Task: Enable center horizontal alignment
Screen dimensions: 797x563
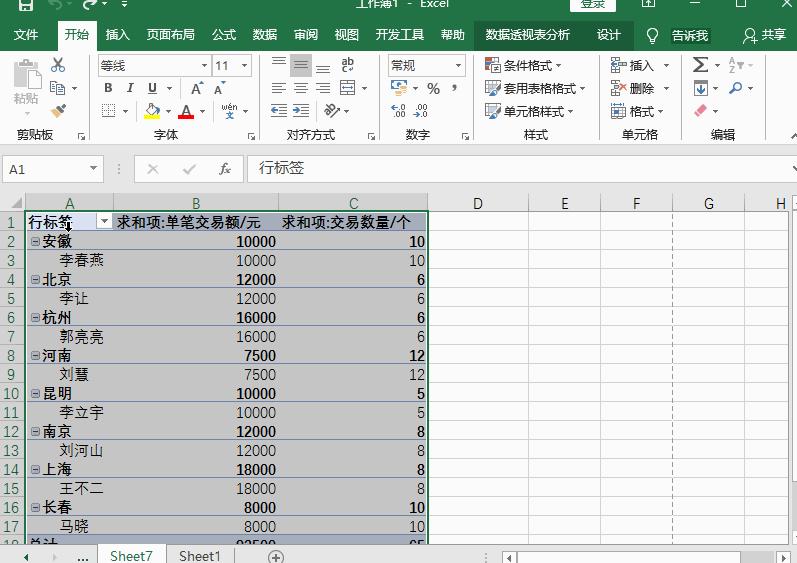Action: 301,89
